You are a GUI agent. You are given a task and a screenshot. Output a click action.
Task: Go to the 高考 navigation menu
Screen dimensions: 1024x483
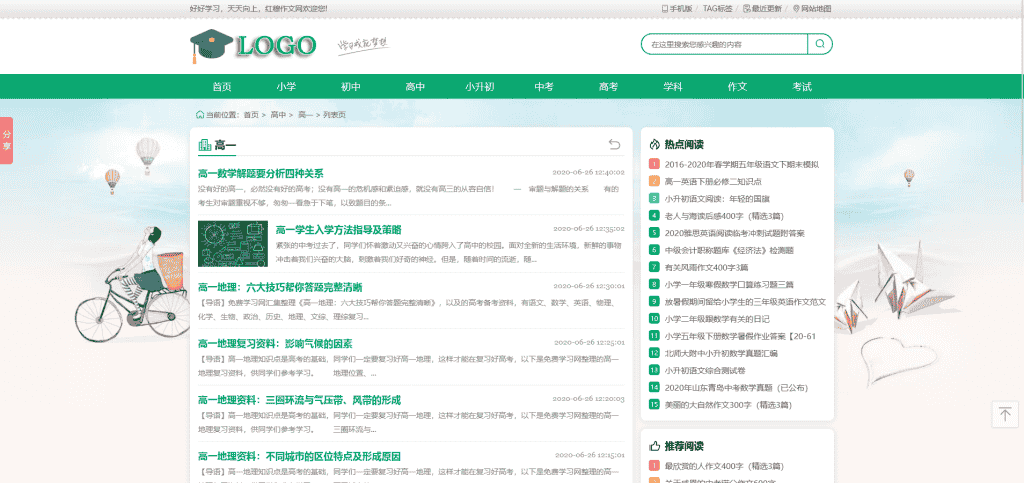pos(608,87)
